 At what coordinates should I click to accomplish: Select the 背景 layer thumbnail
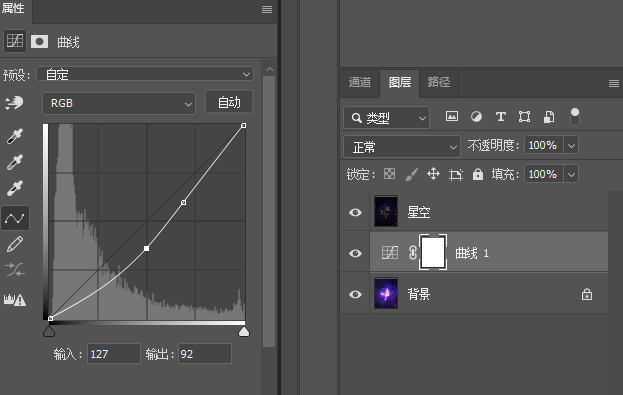pos(386,294)
